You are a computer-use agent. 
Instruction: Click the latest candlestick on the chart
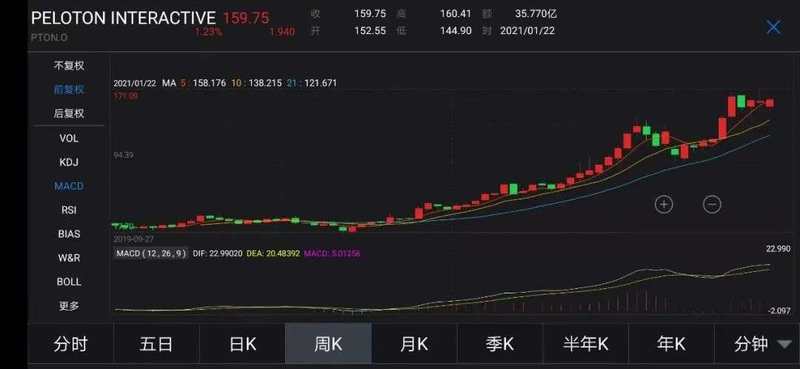pos(769,103)
